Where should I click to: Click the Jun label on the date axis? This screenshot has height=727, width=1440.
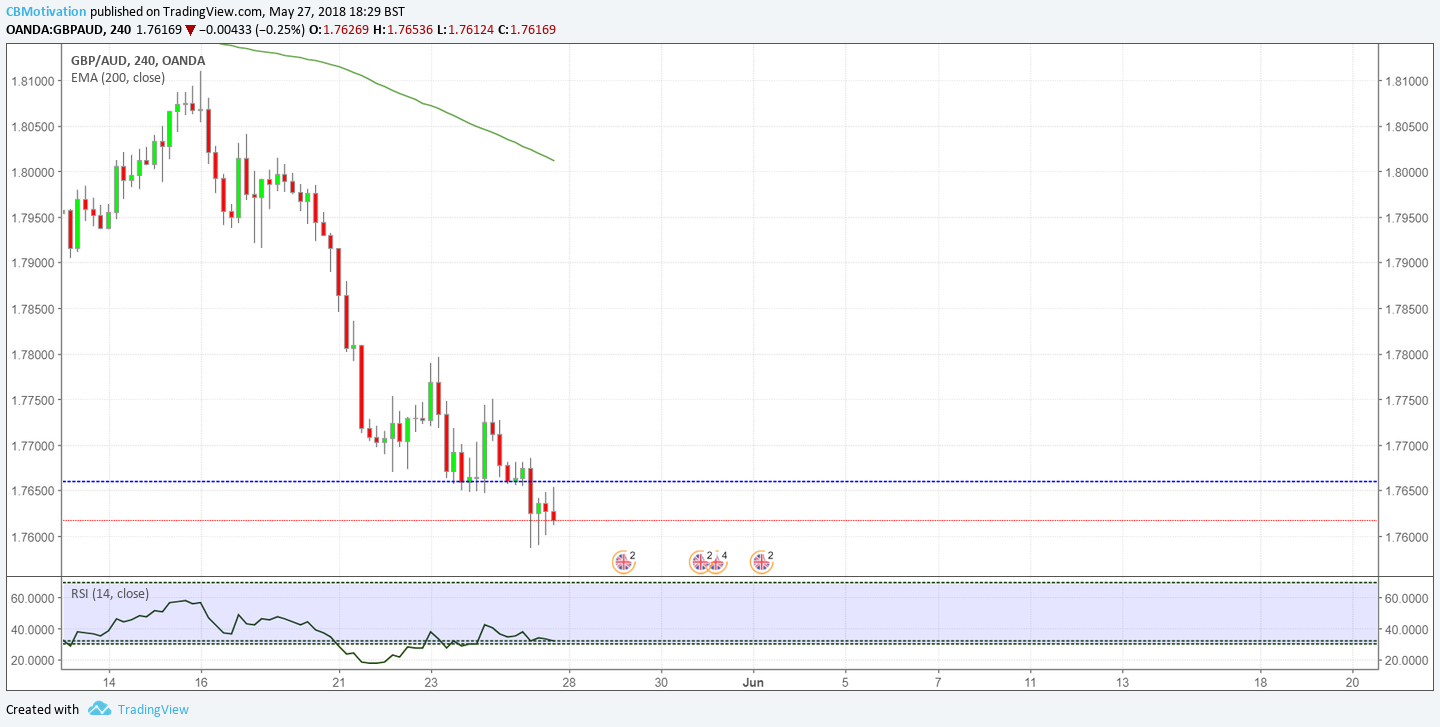pyautogui.click(x=753, y=682)
